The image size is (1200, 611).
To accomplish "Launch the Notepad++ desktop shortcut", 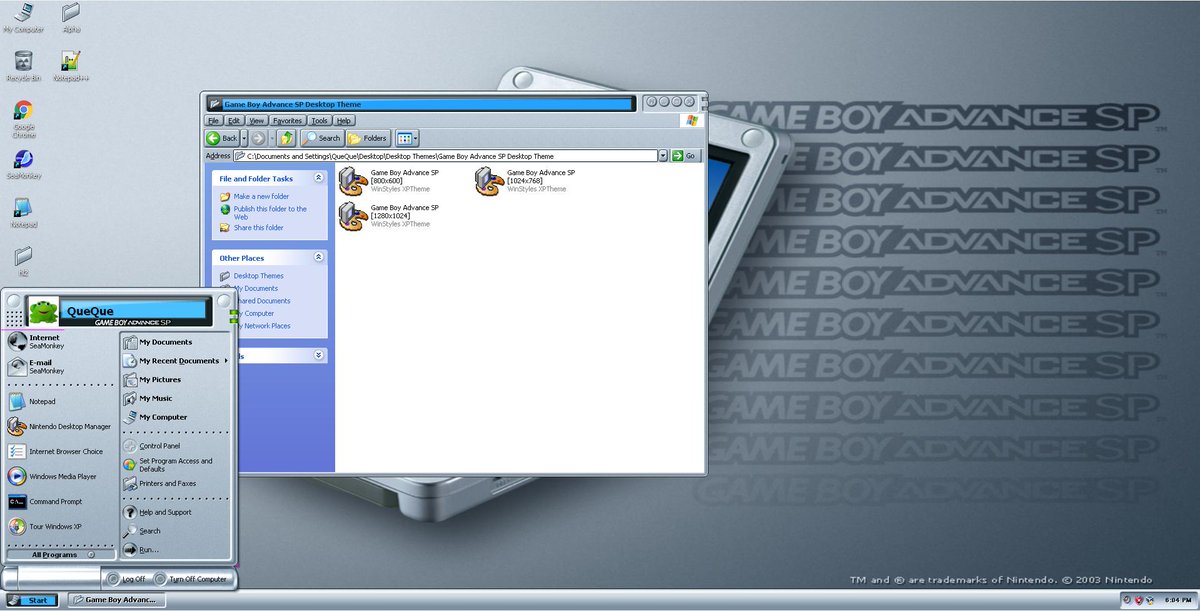I will [x=71, y=64].
